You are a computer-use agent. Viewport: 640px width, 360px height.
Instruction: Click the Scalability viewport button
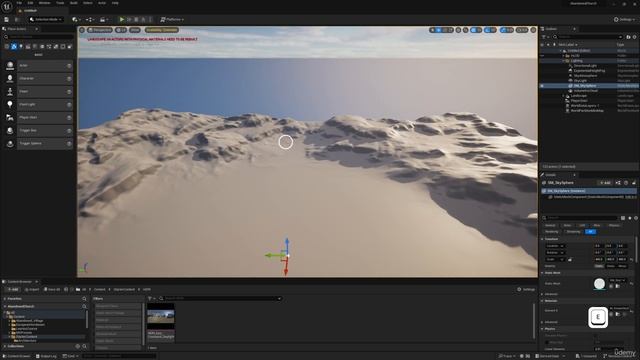pyautogui.click(x=162, y=30)
